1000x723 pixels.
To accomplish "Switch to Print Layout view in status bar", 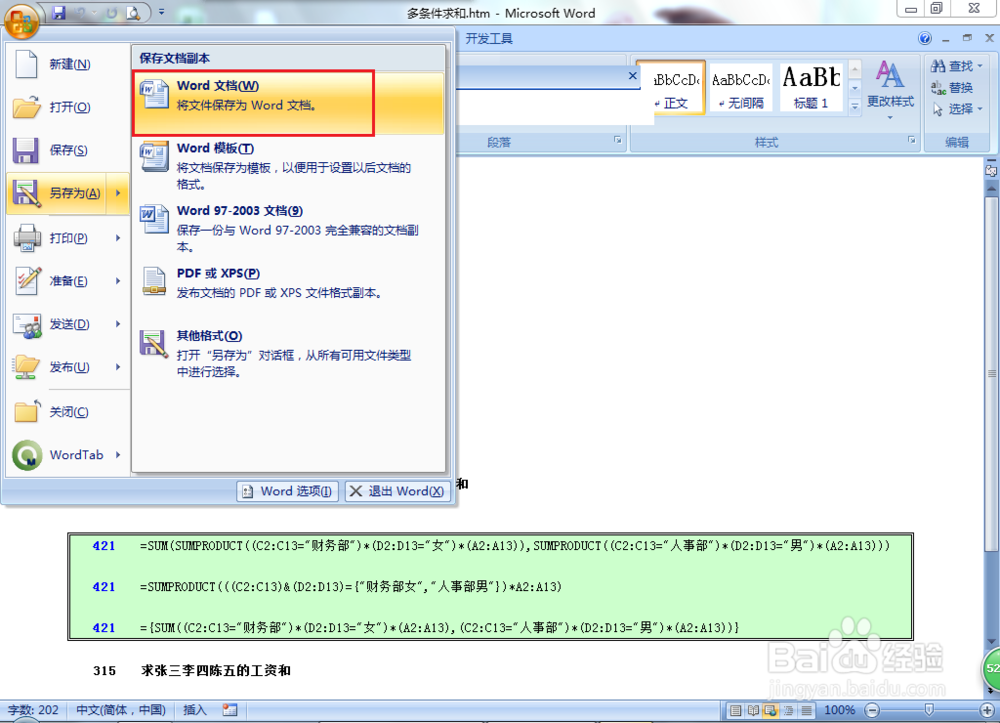I will tap(736, 708).
